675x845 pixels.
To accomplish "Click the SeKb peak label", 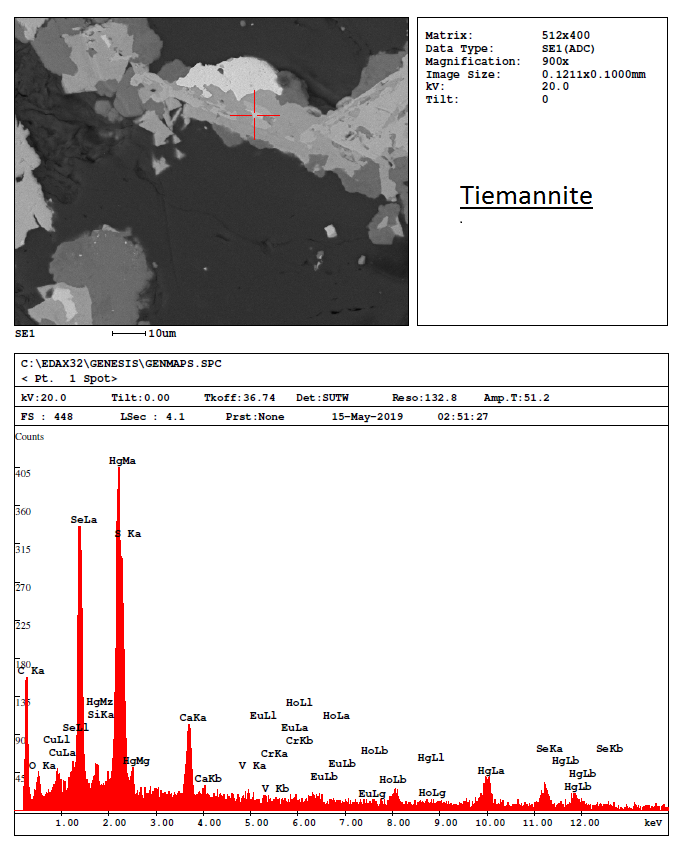I will [610, 749].
